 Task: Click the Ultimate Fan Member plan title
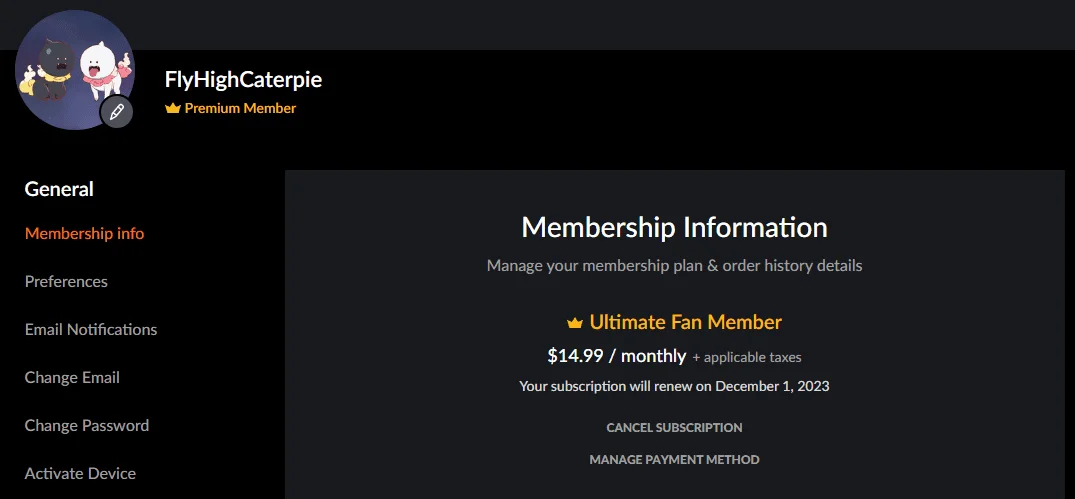click(x=686, y=322)
